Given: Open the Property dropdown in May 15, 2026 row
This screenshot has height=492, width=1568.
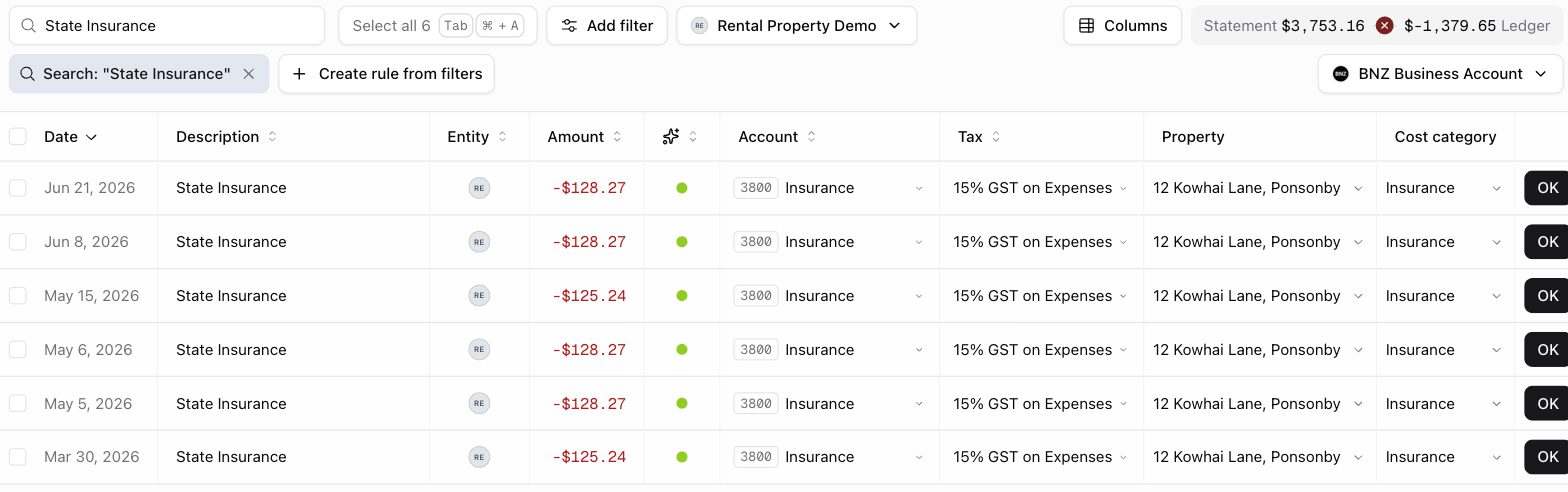Looking at the screenshot, I should click(x=1258, y=296).
